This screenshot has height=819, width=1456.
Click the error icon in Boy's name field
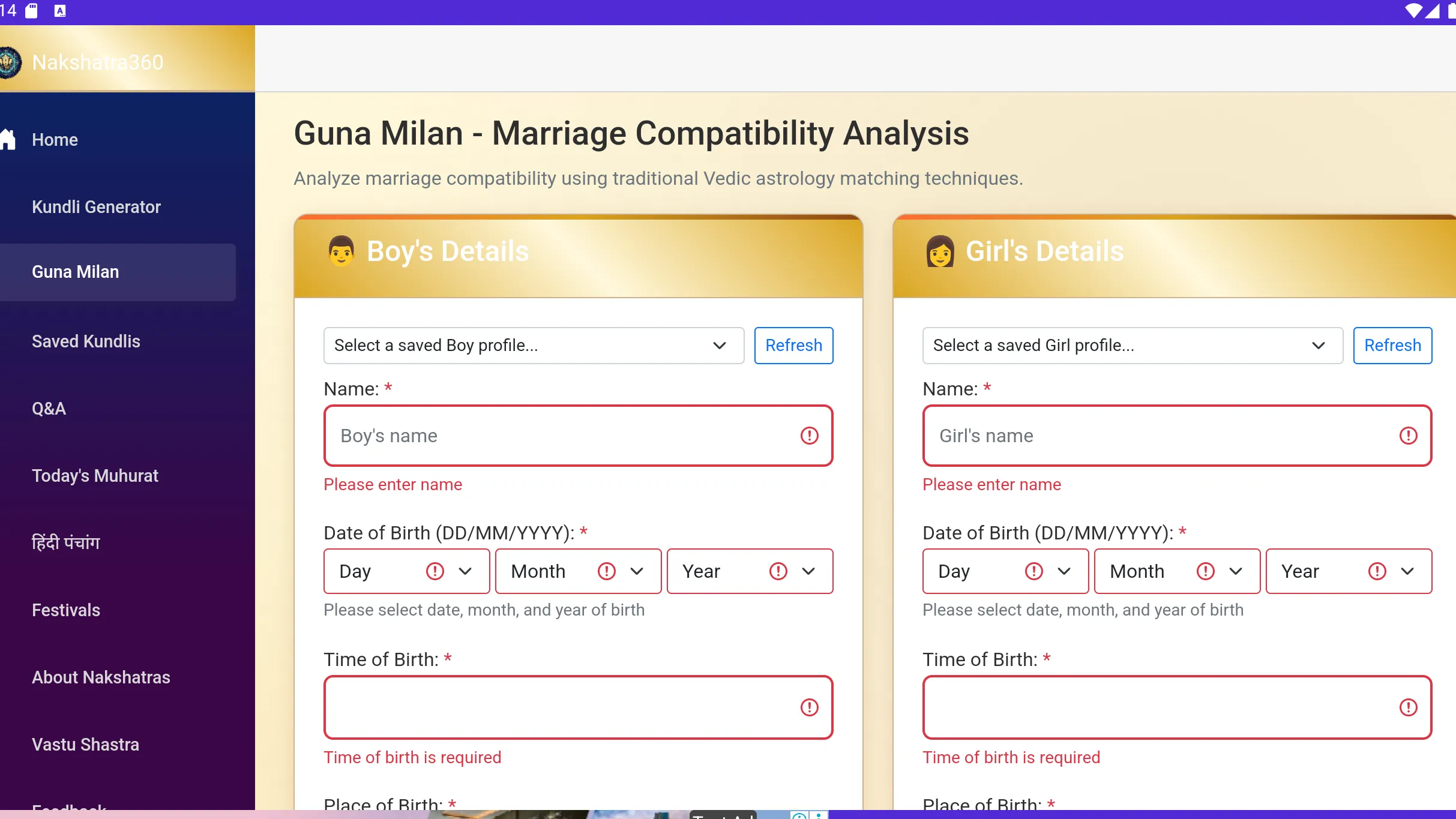click(810, 436)
